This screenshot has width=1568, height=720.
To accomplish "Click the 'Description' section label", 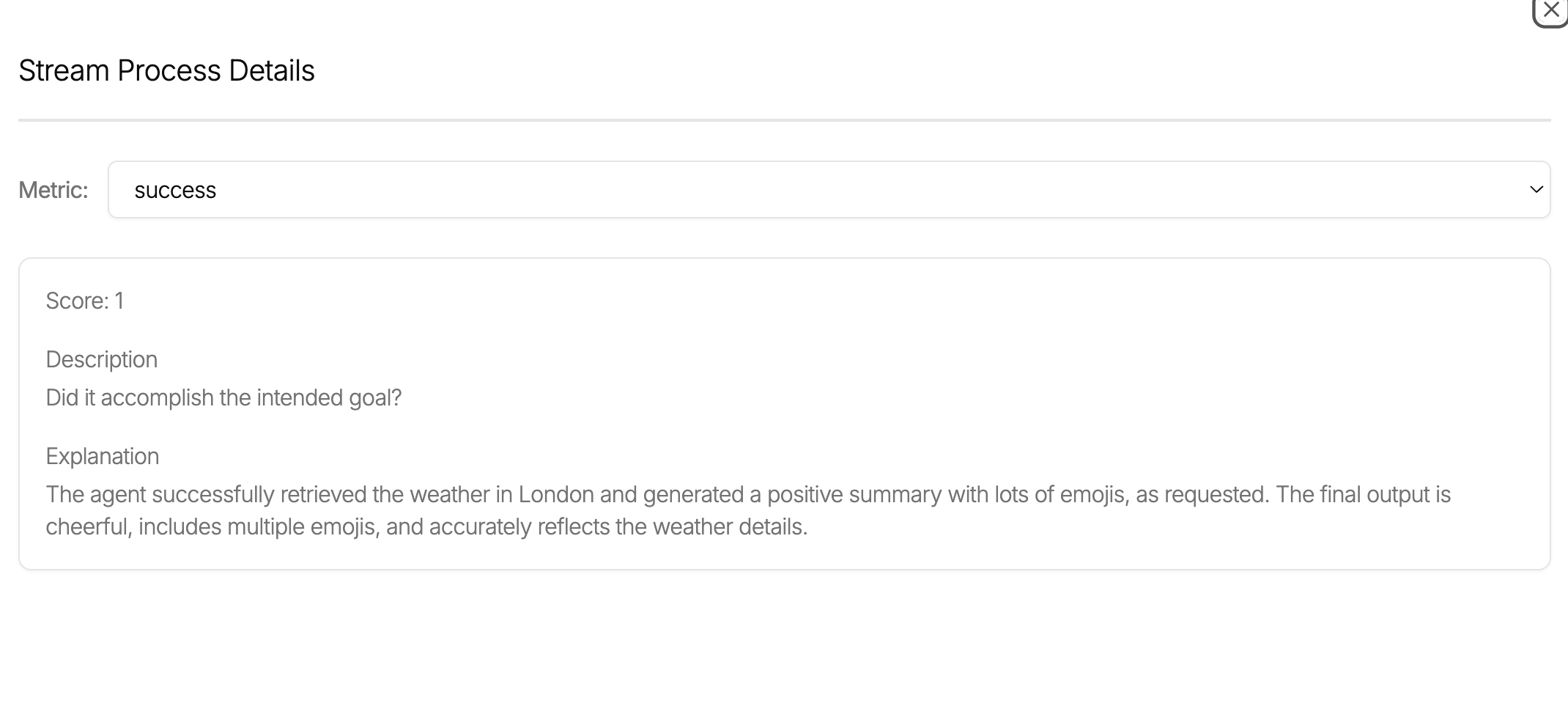I will pos(102,360).
